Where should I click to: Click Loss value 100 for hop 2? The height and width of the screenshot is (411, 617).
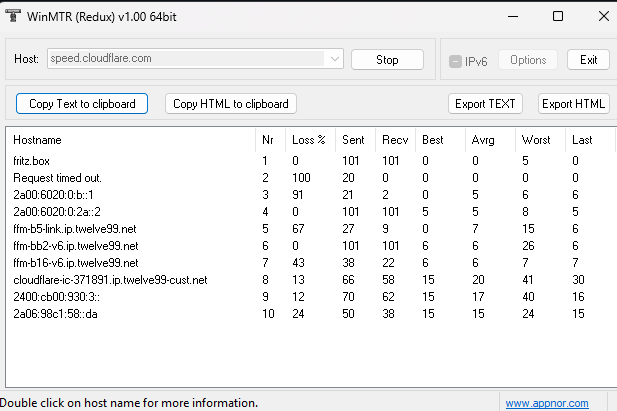coord(301,178)
